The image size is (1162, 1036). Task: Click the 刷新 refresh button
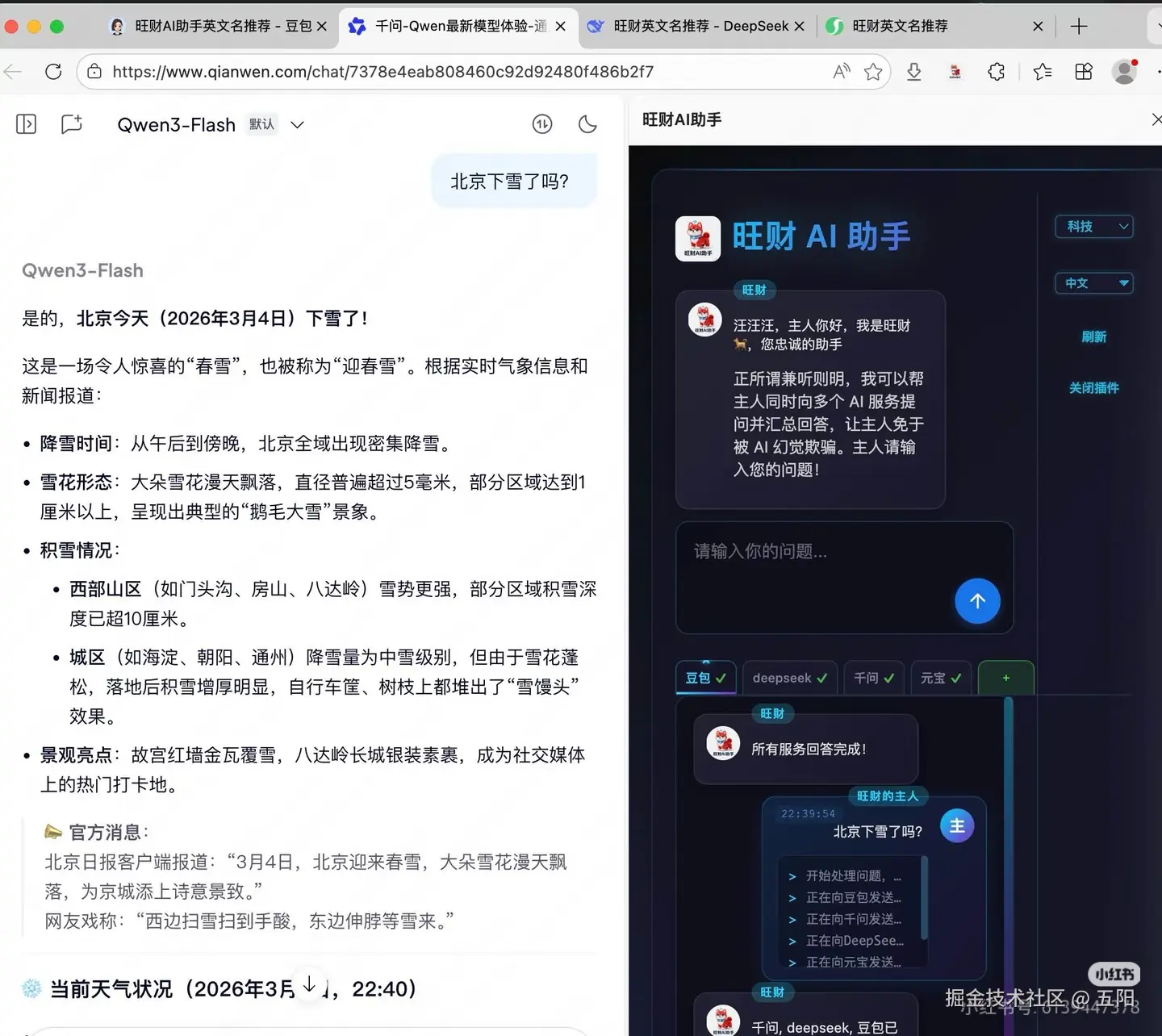coord(1093,336)
